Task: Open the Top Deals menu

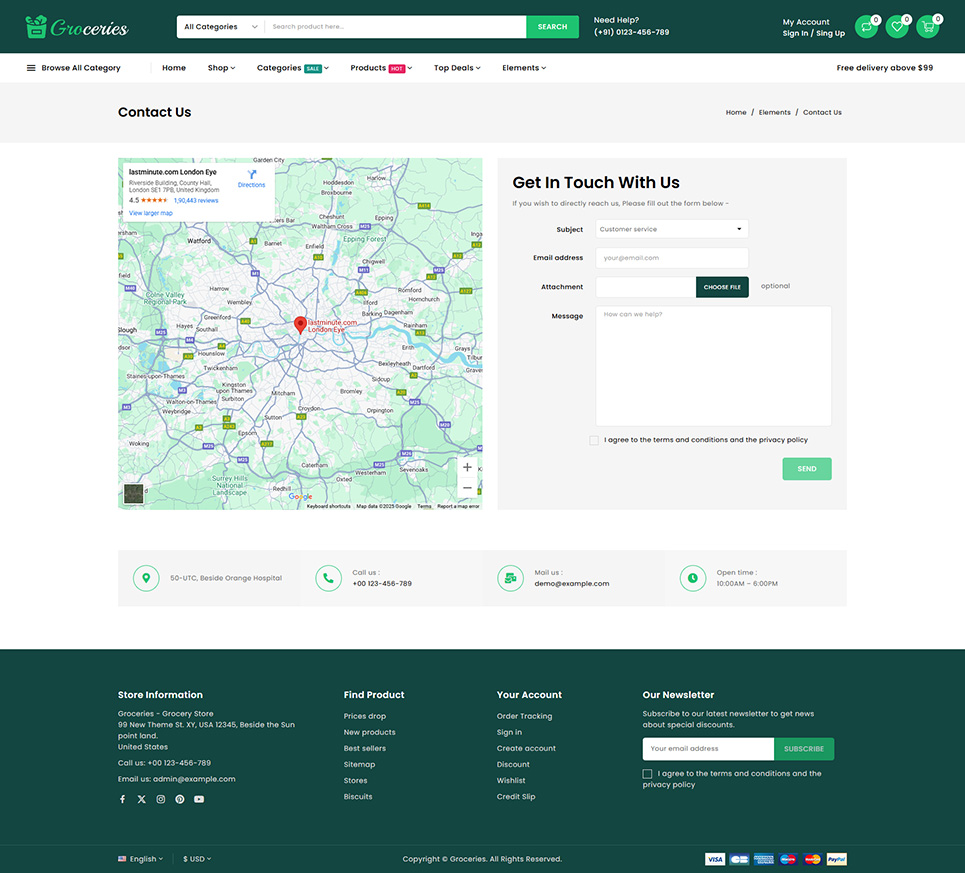Action: [x=457, y=68]
